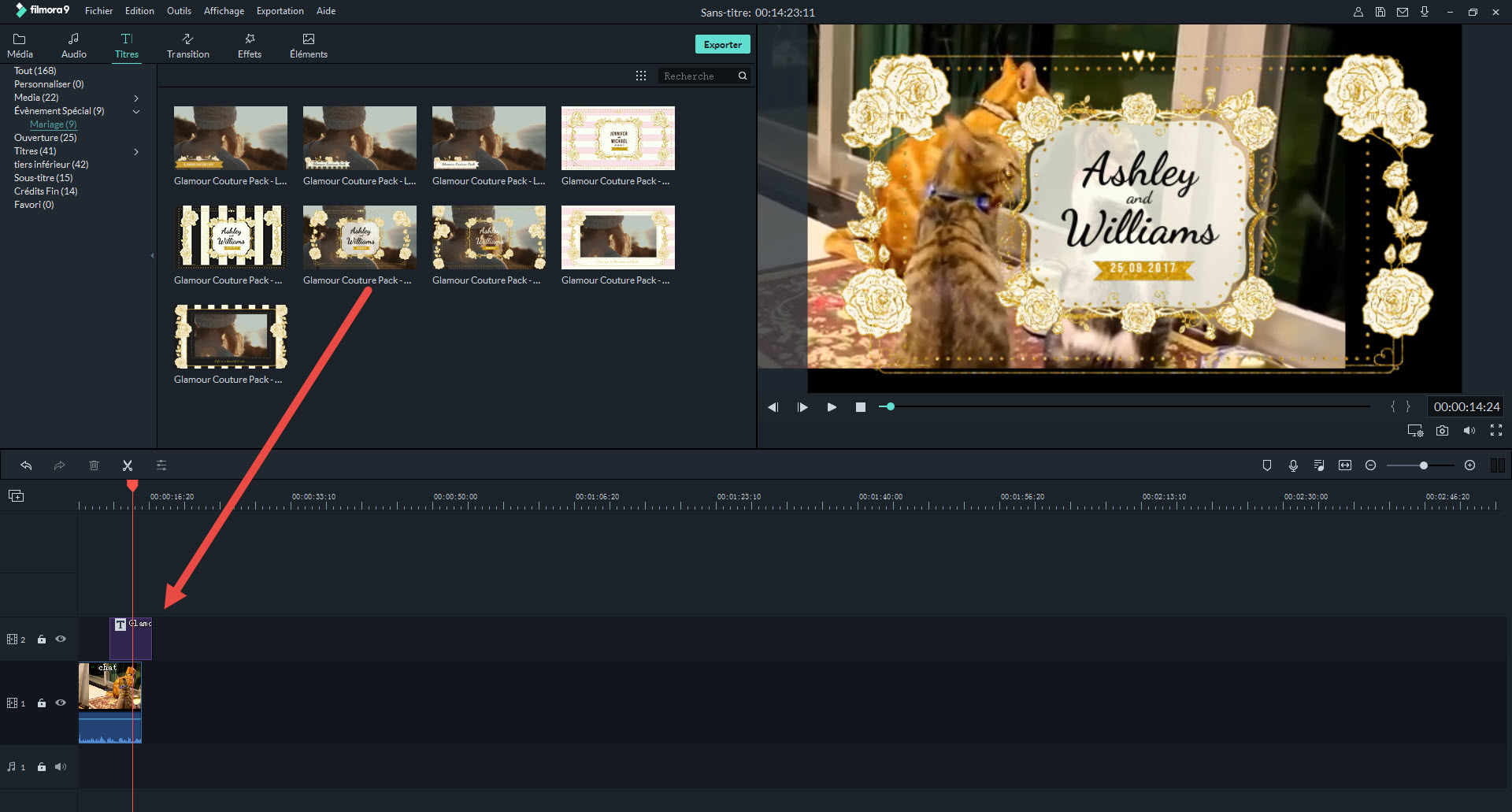Open the Outils menu

click(x=179, y=11)
